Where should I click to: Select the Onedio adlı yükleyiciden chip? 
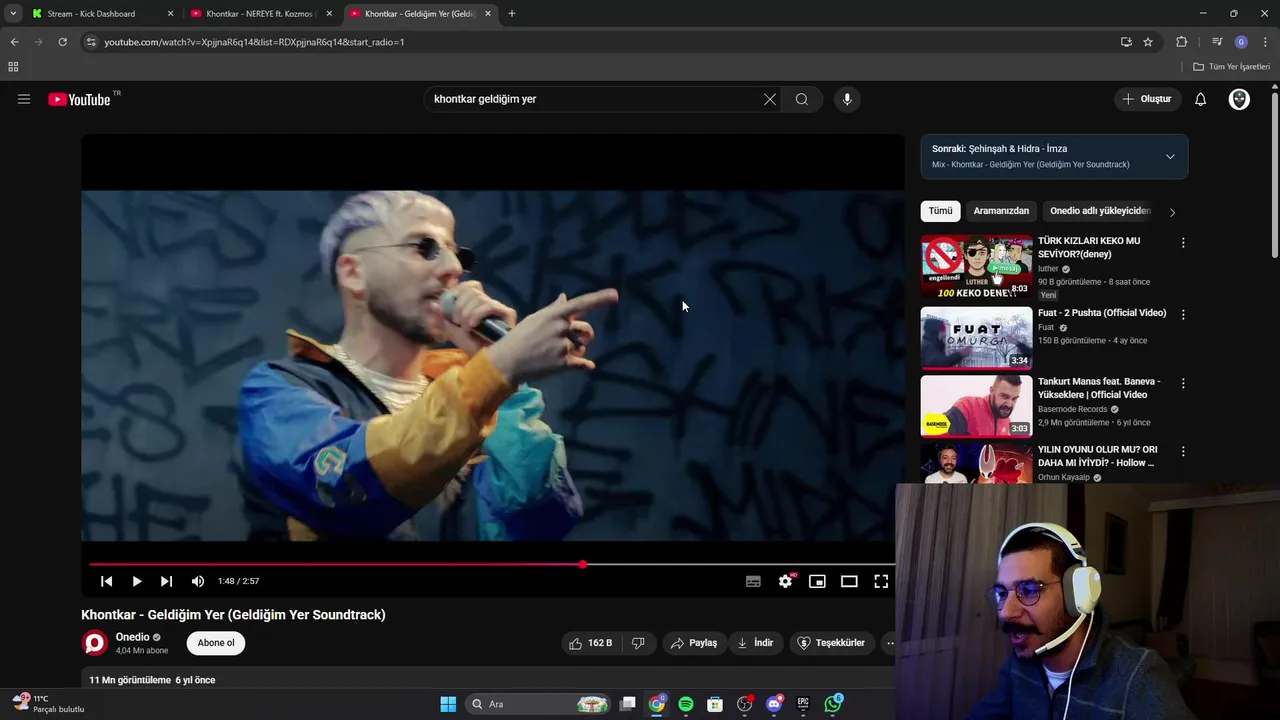[1100, 211]
